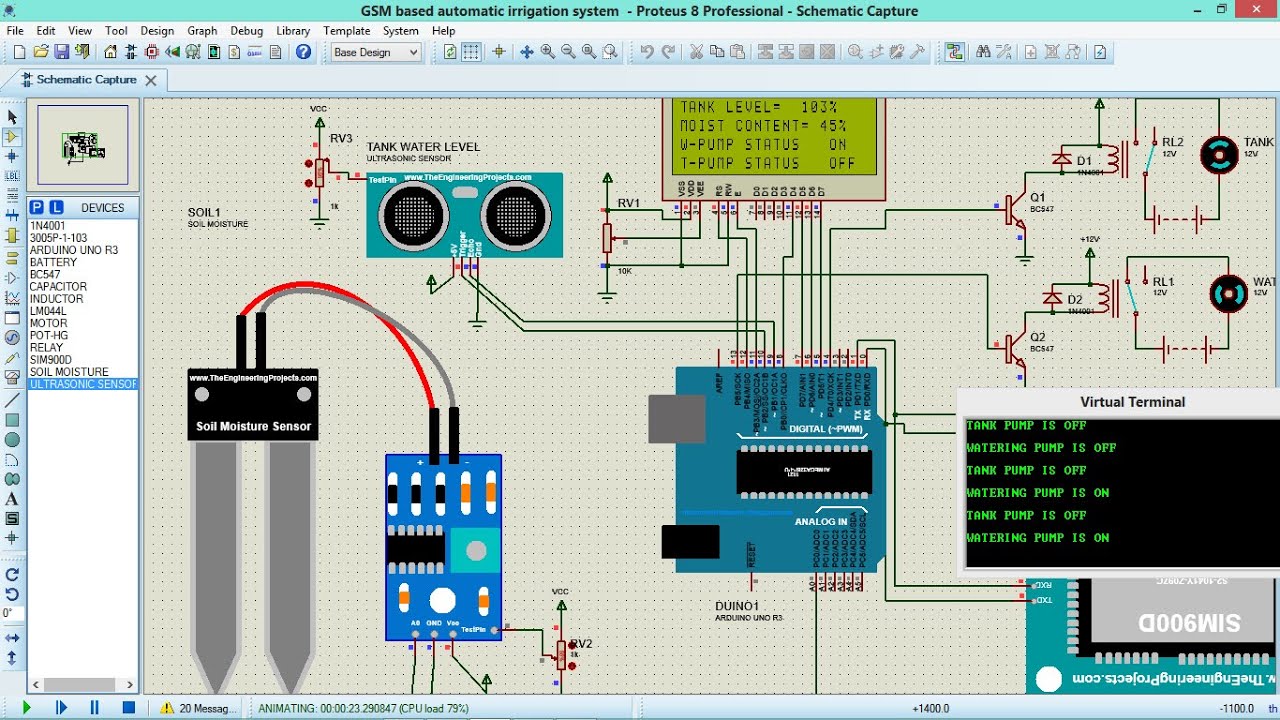Open the Tool menu
Image resolution: width=1280 pixels, height=720 pixels.
(x=116, y=31)
